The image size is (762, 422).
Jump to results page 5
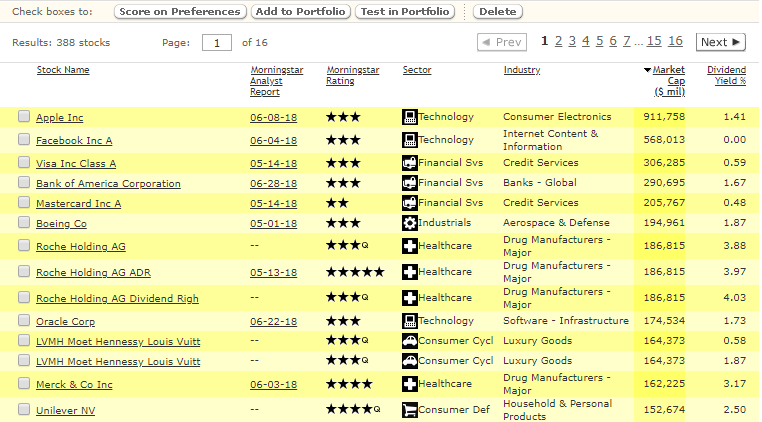click(x=599, y=42)
